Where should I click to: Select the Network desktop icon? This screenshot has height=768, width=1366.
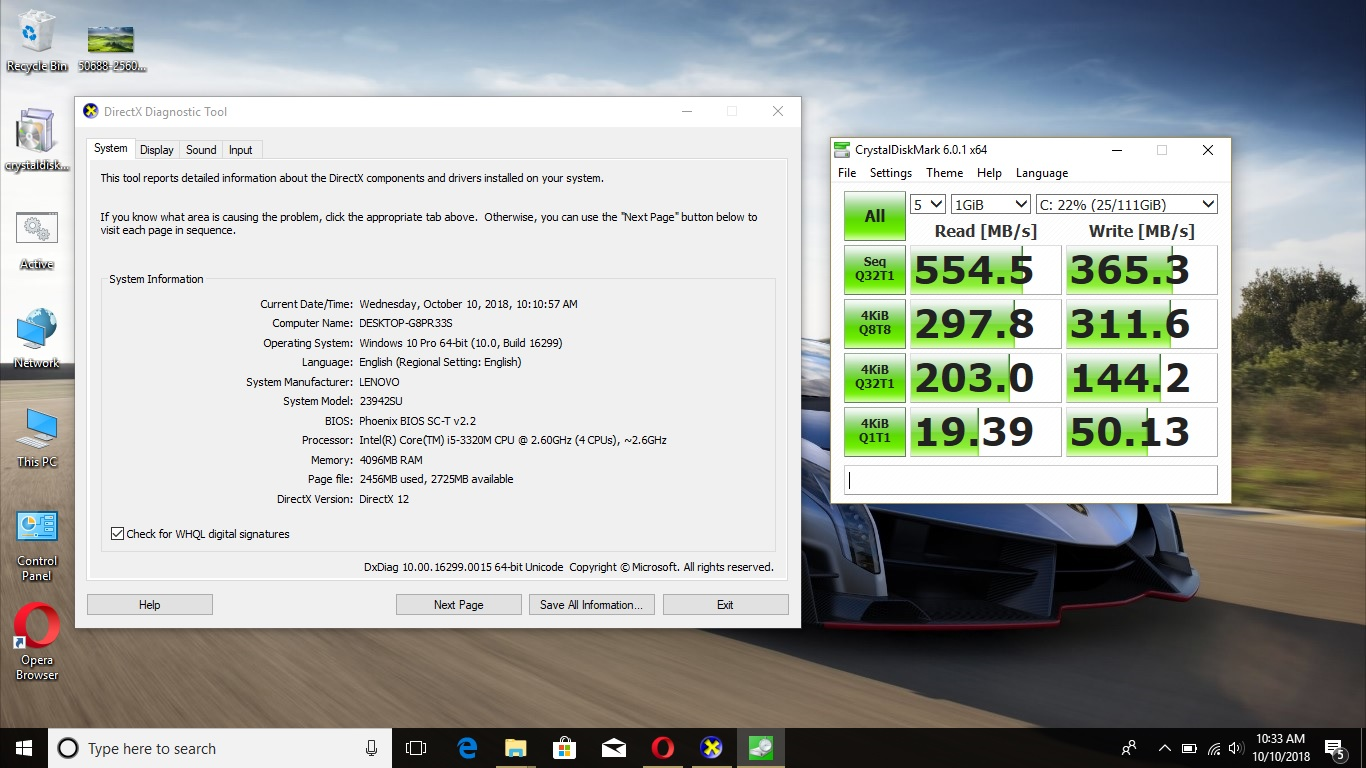37,339
